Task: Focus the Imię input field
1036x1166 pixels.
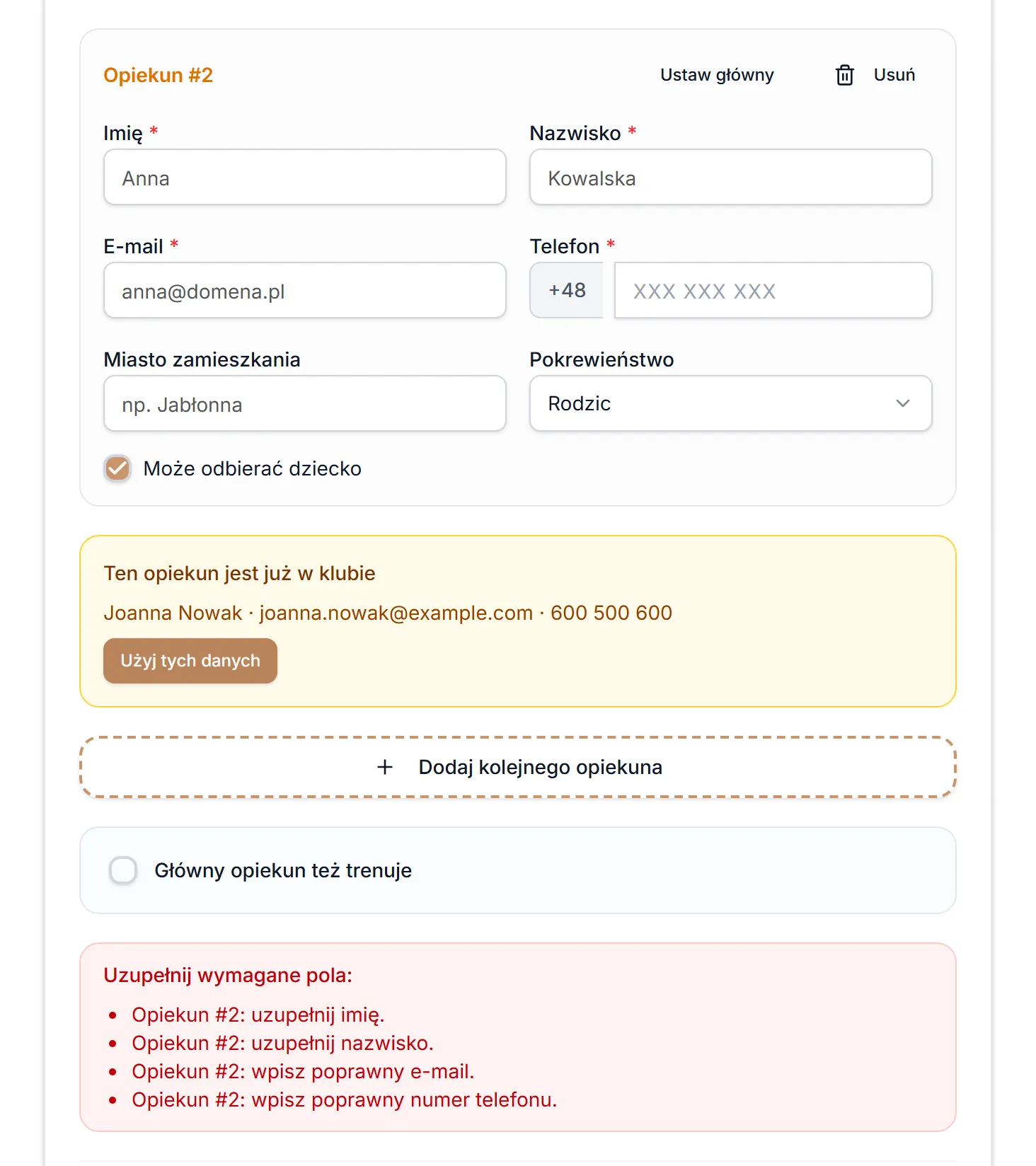Action: 305,177
